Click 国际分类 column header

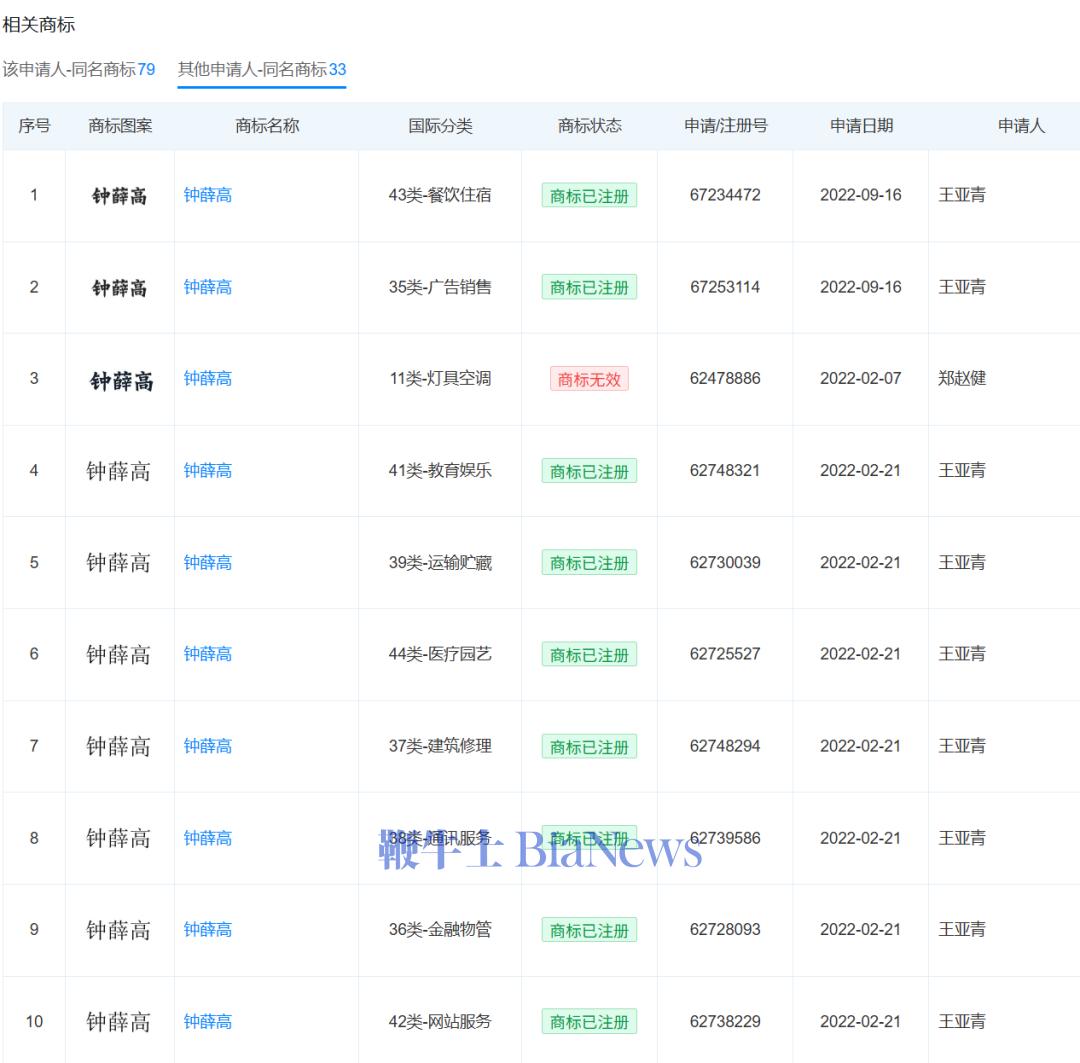point(440,126)
